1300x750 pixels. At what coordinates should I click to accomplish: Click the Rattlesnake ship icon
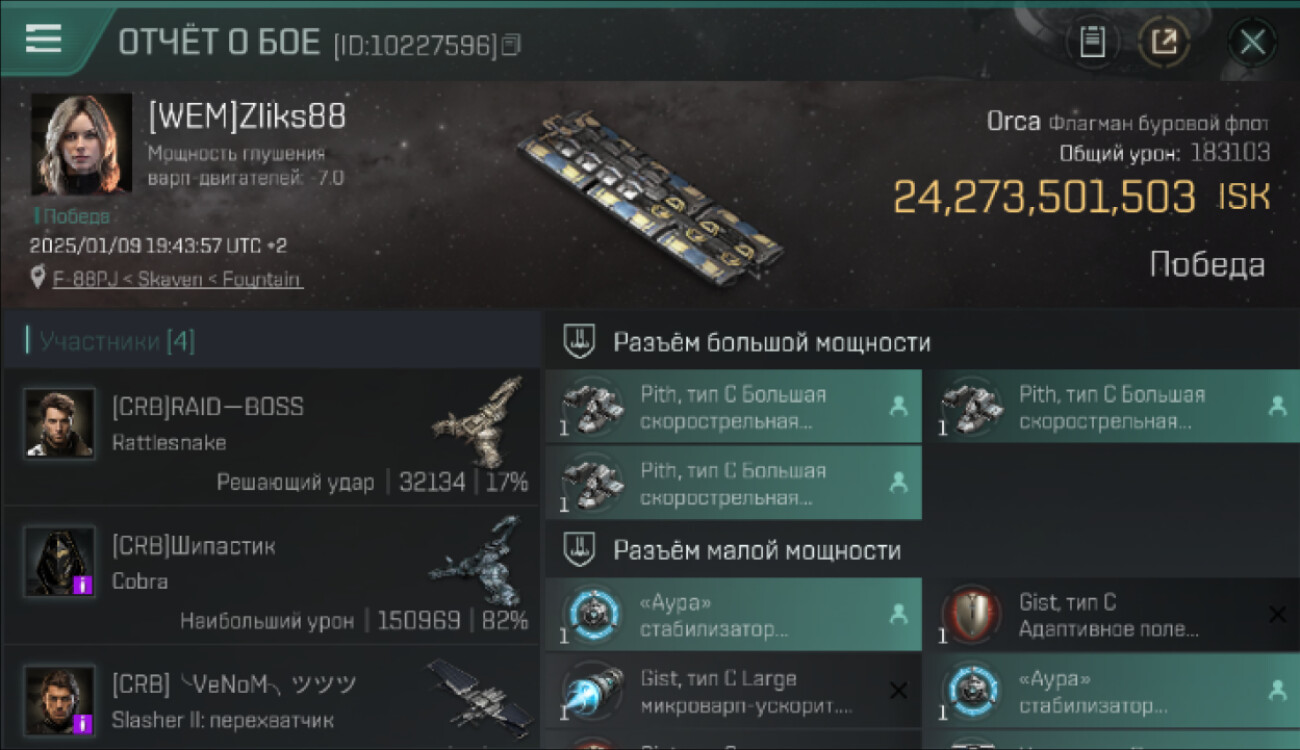[x=479, y=421]
